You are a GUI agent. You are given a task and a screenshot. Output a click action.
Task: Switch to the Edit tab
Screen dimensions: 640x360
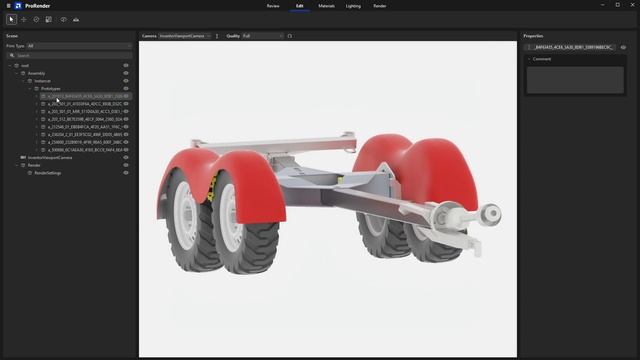click(300, 6)
